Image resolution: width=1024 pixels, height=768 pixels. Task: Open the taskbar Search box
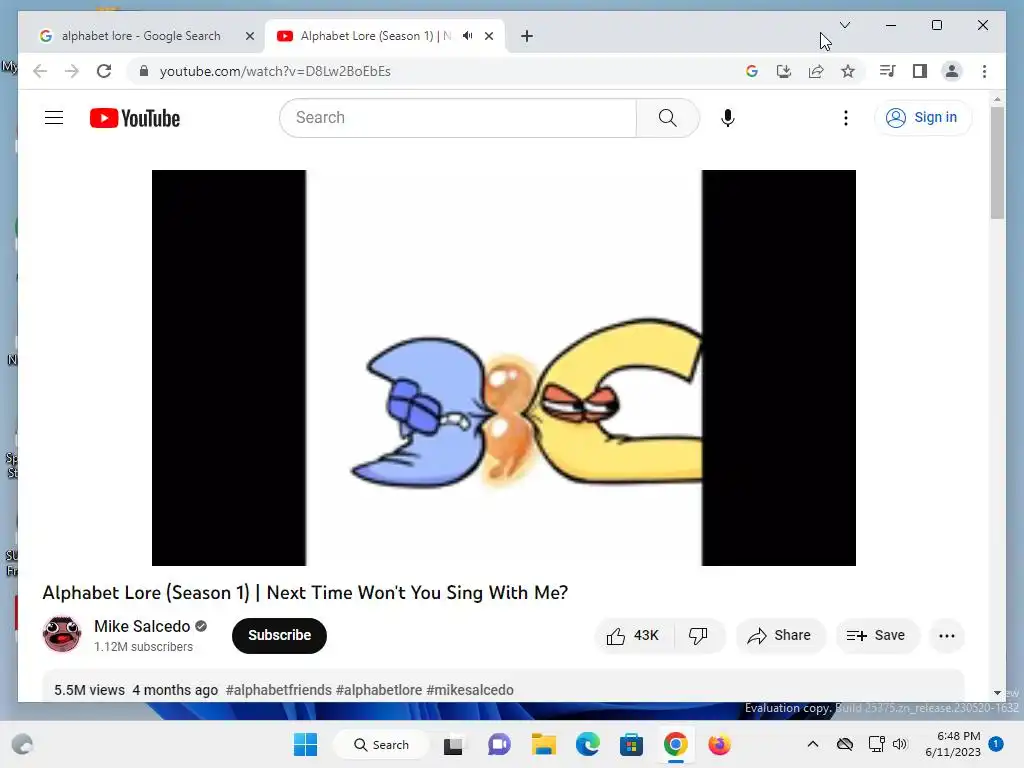[381, 744]
